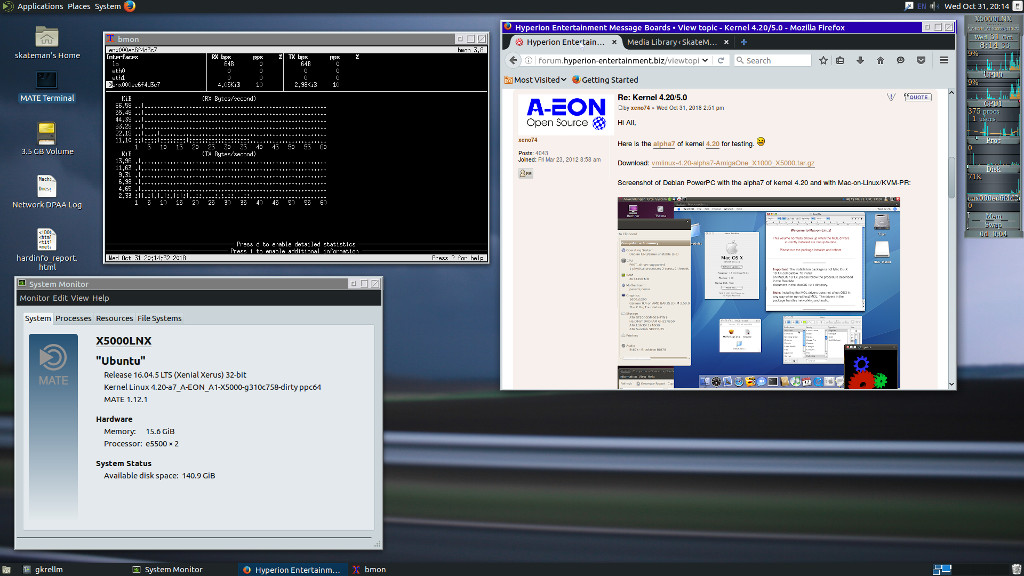The width and height of the screenshot is (1024, 576).
Task: Switch to the System tab in System Monitor
Action: 38,318
